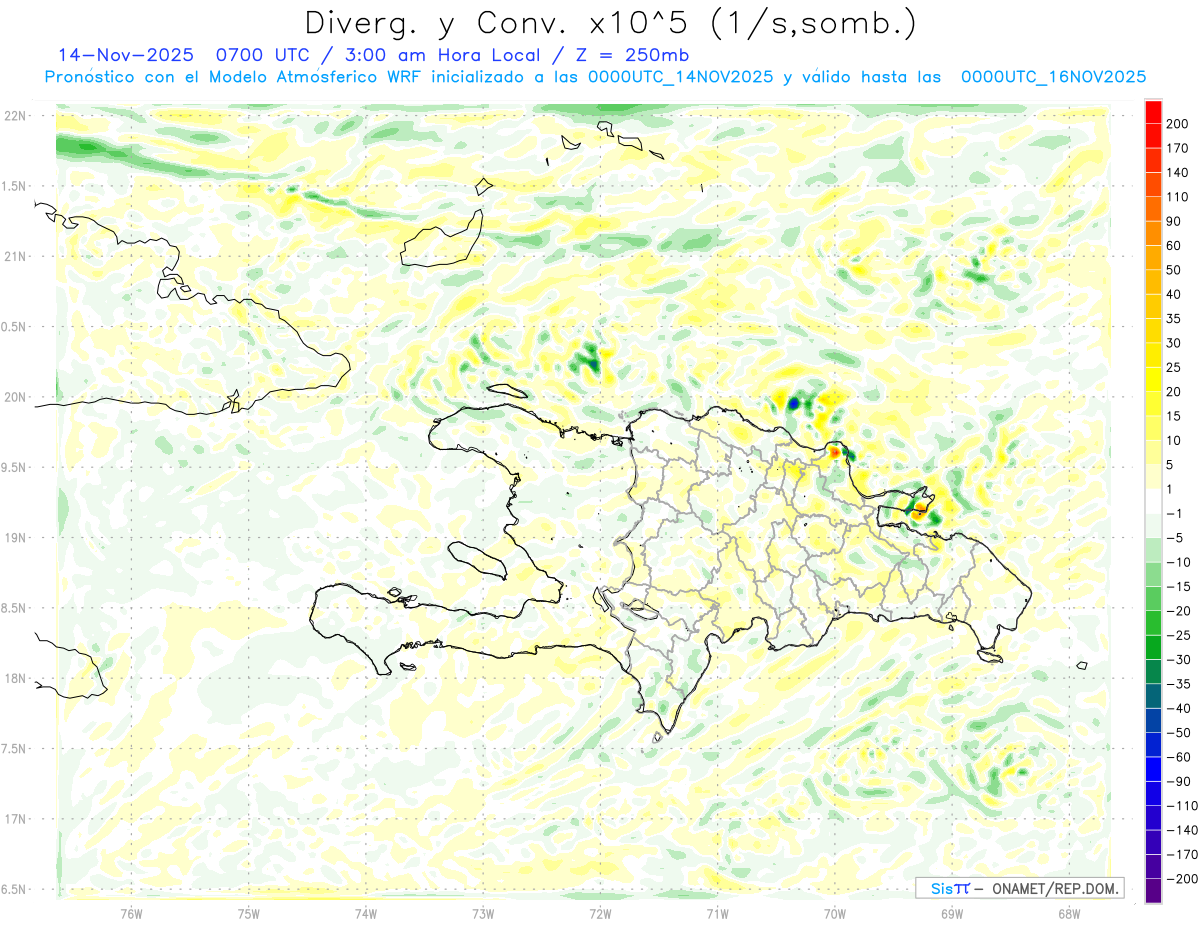Click the '72W' longitude label
The height and width of the screenshot is (927, 1200).
coord(600,913)
